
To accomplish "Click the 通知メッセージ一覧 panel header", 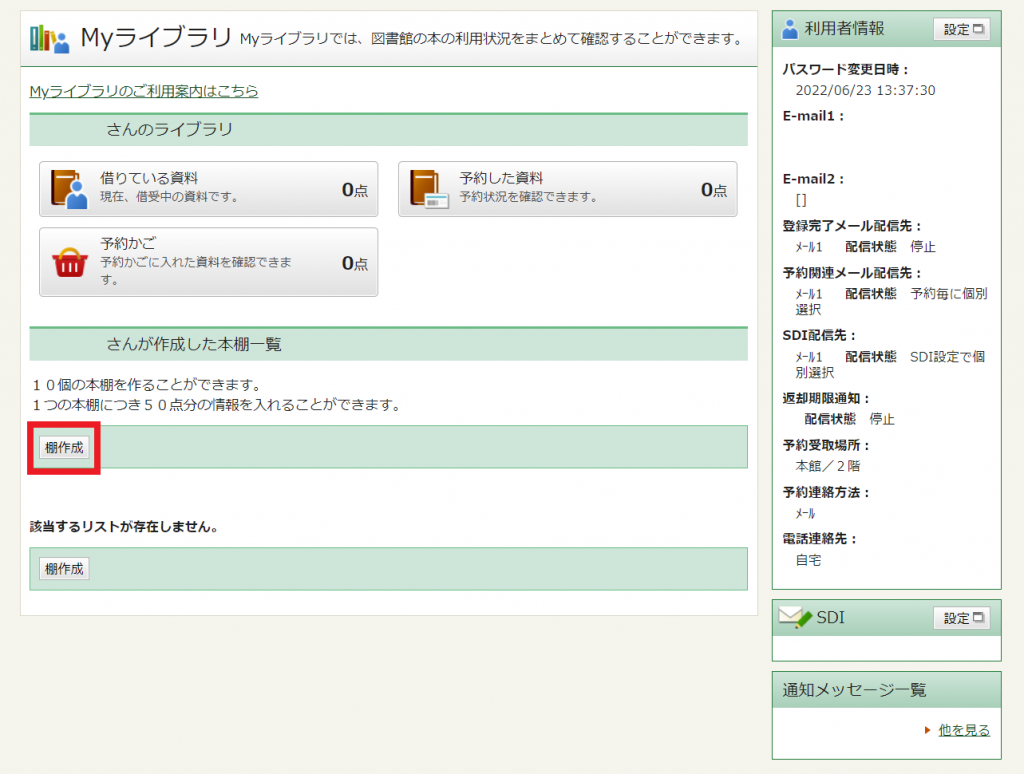I will pyautogui.click(x=854, y=690).
